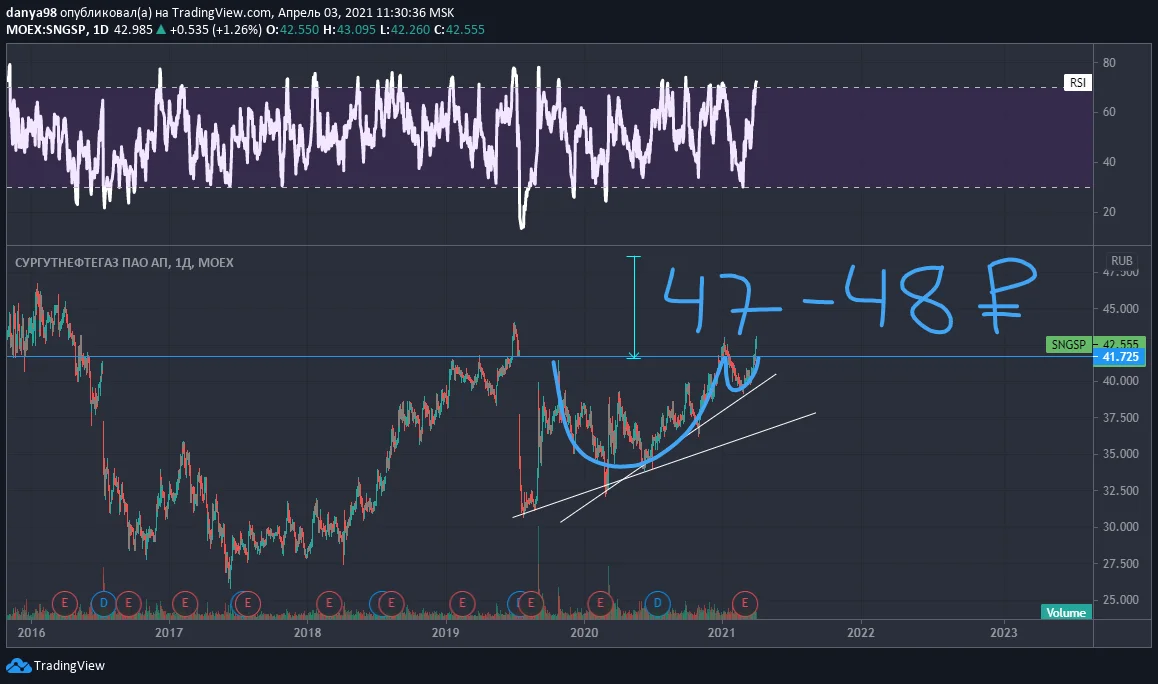Click the chart title СУРГУТНЕФТЕГАЗ ПАО АП, 1Д, MOEX
This screenshot has width=1158, height=684.
124,262
